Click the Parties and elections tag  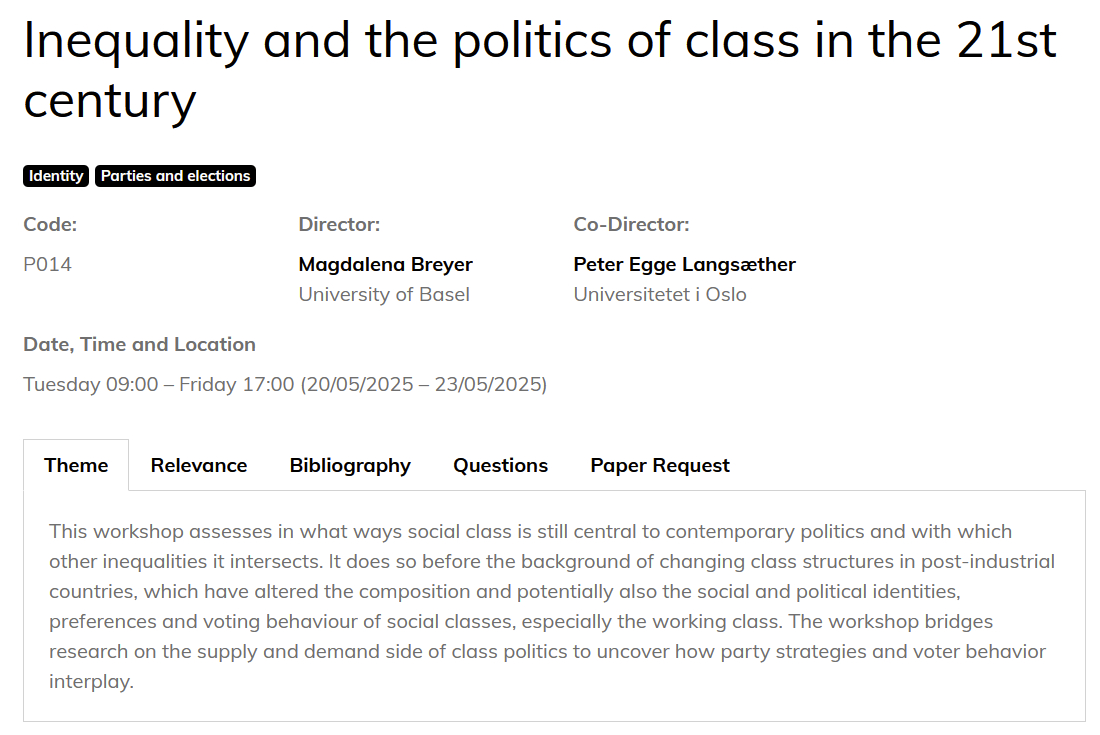(x=175, y=176)
